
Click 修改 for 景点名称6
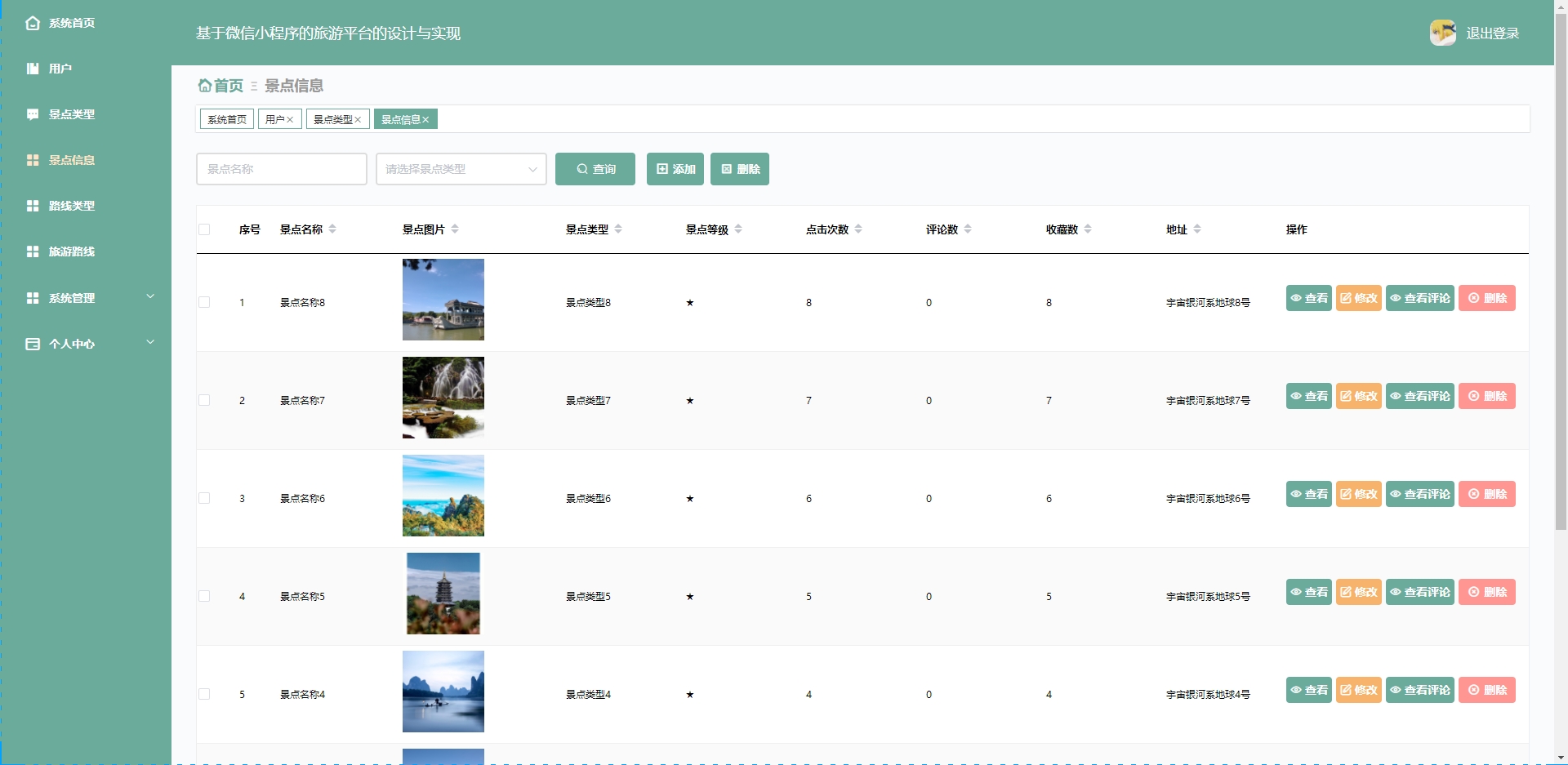tap(1359, 494)
